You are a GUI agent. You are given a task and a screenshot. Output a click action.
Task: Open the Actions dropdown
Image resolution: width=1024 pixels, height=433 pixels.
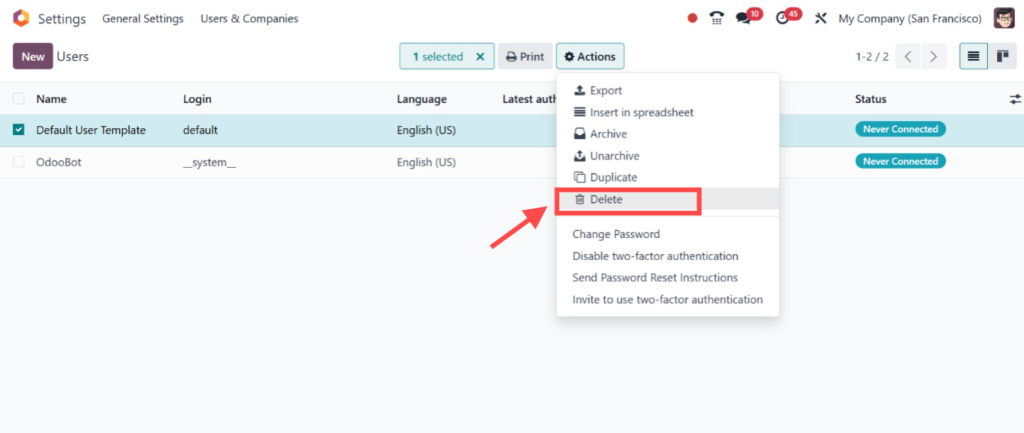click(590, 57)
